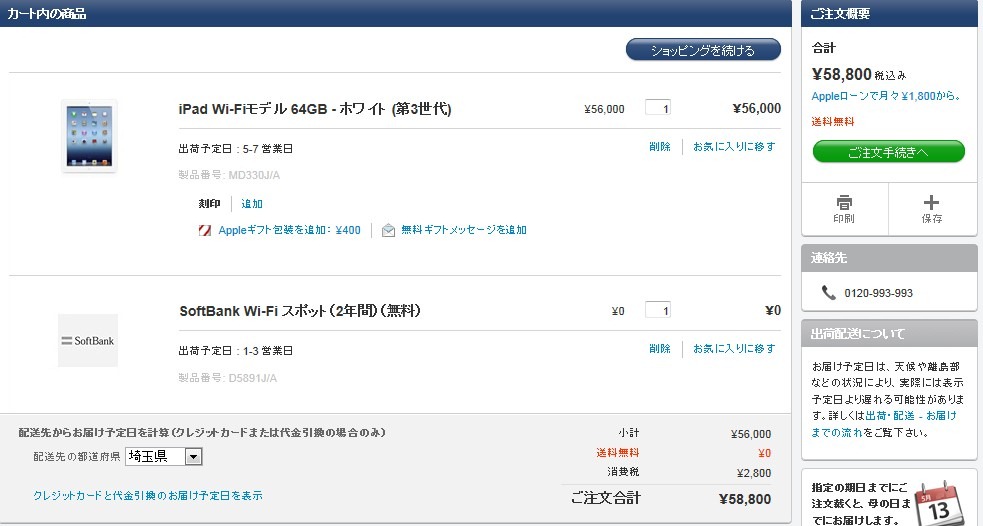This screenshot has width=983, height=526.
Task: Click the 0120-993-993 phone number
Action: click(x=878, y=293)
